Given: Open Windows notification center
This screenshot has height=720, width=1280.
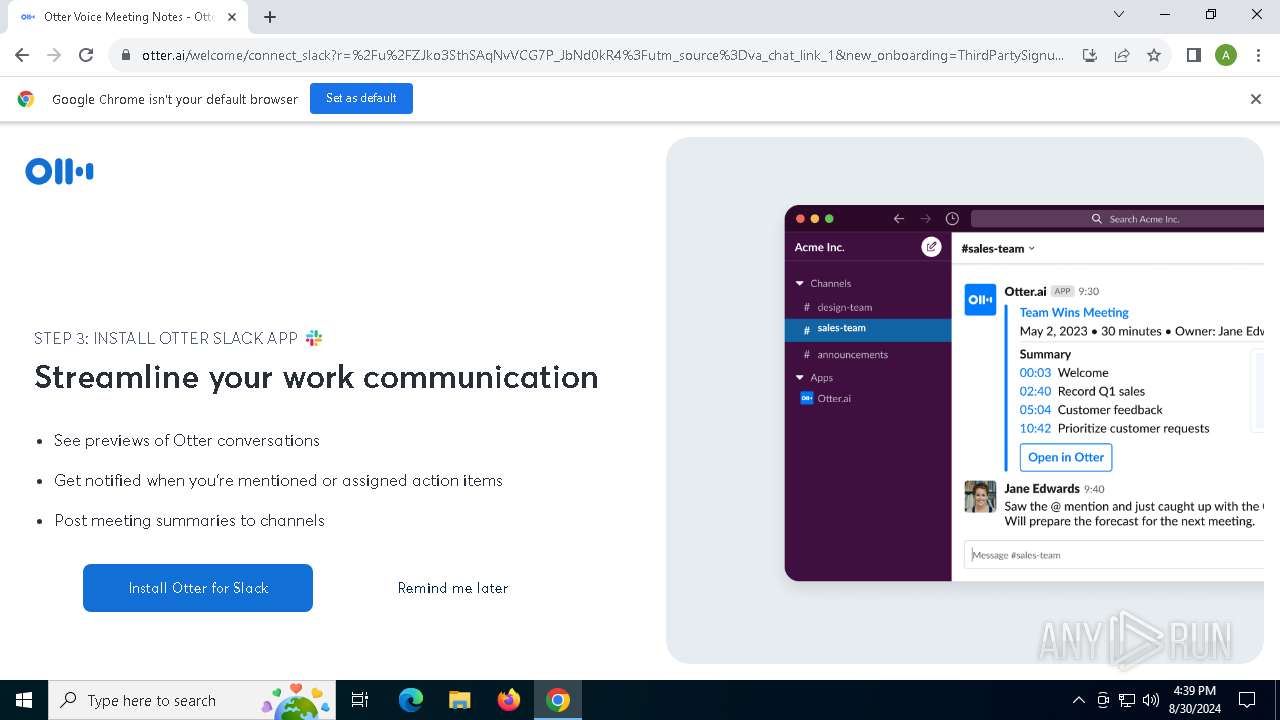Looking at the screenshot, I should click(x=1247, y=700).
